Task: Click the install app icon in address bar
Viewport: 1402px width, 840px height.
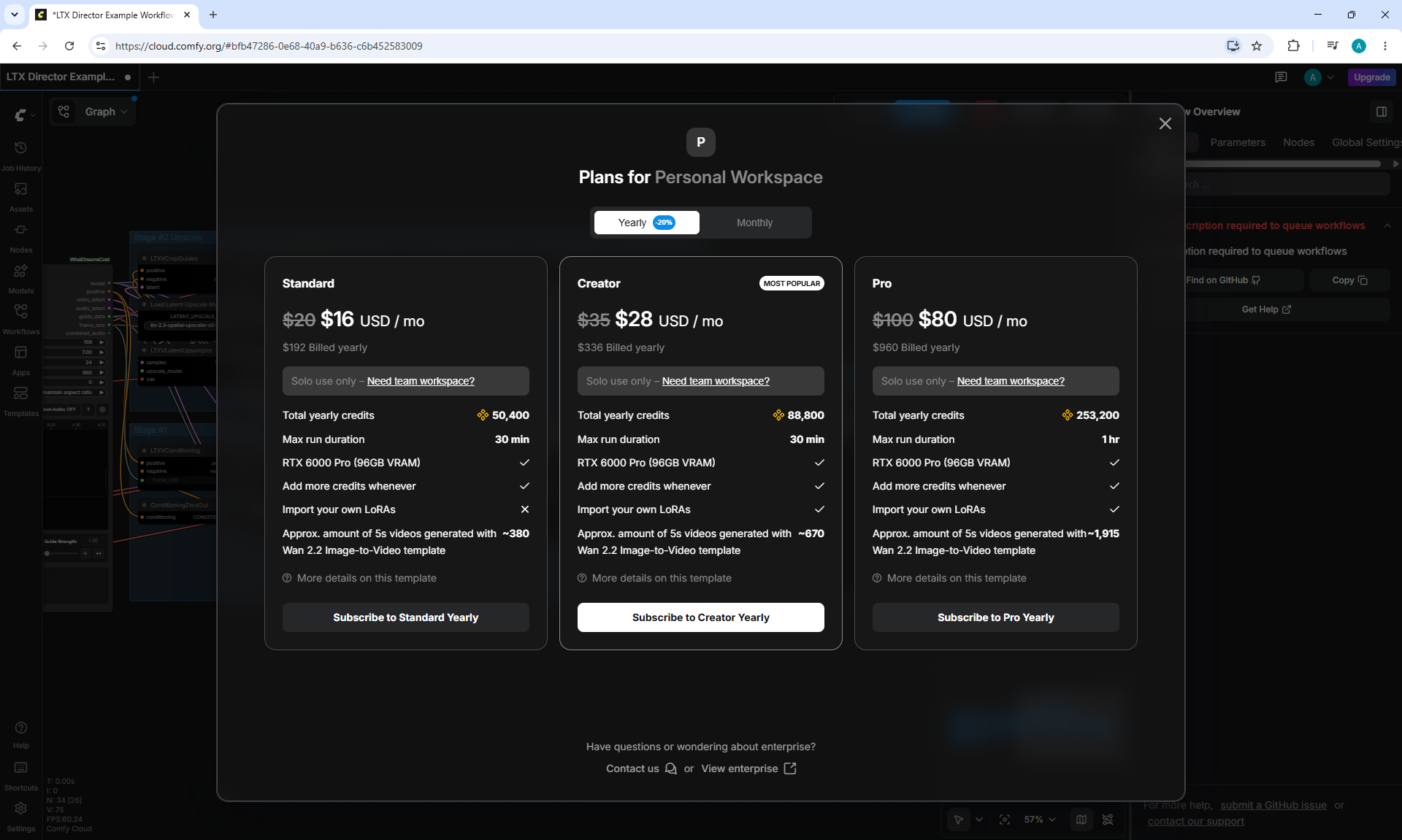Action: tap(1233, 46)
